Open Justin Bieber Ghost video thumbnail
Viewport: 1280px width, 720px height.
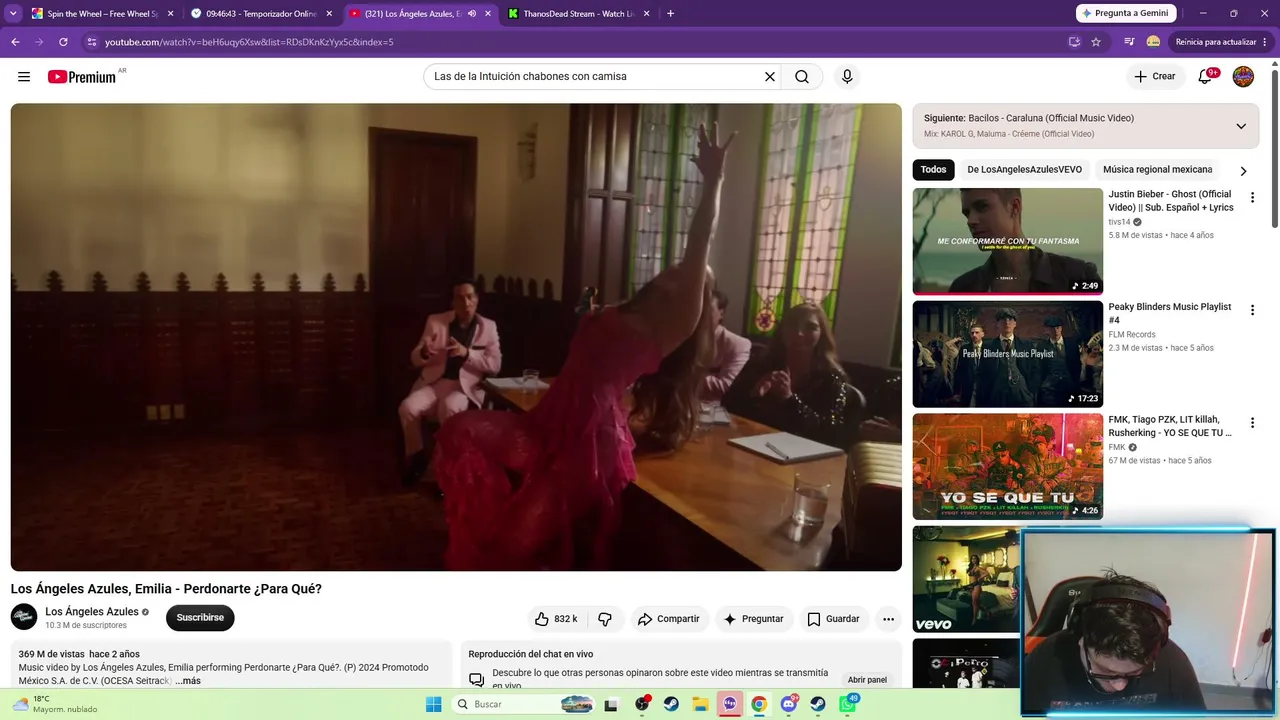point(1007,241)
